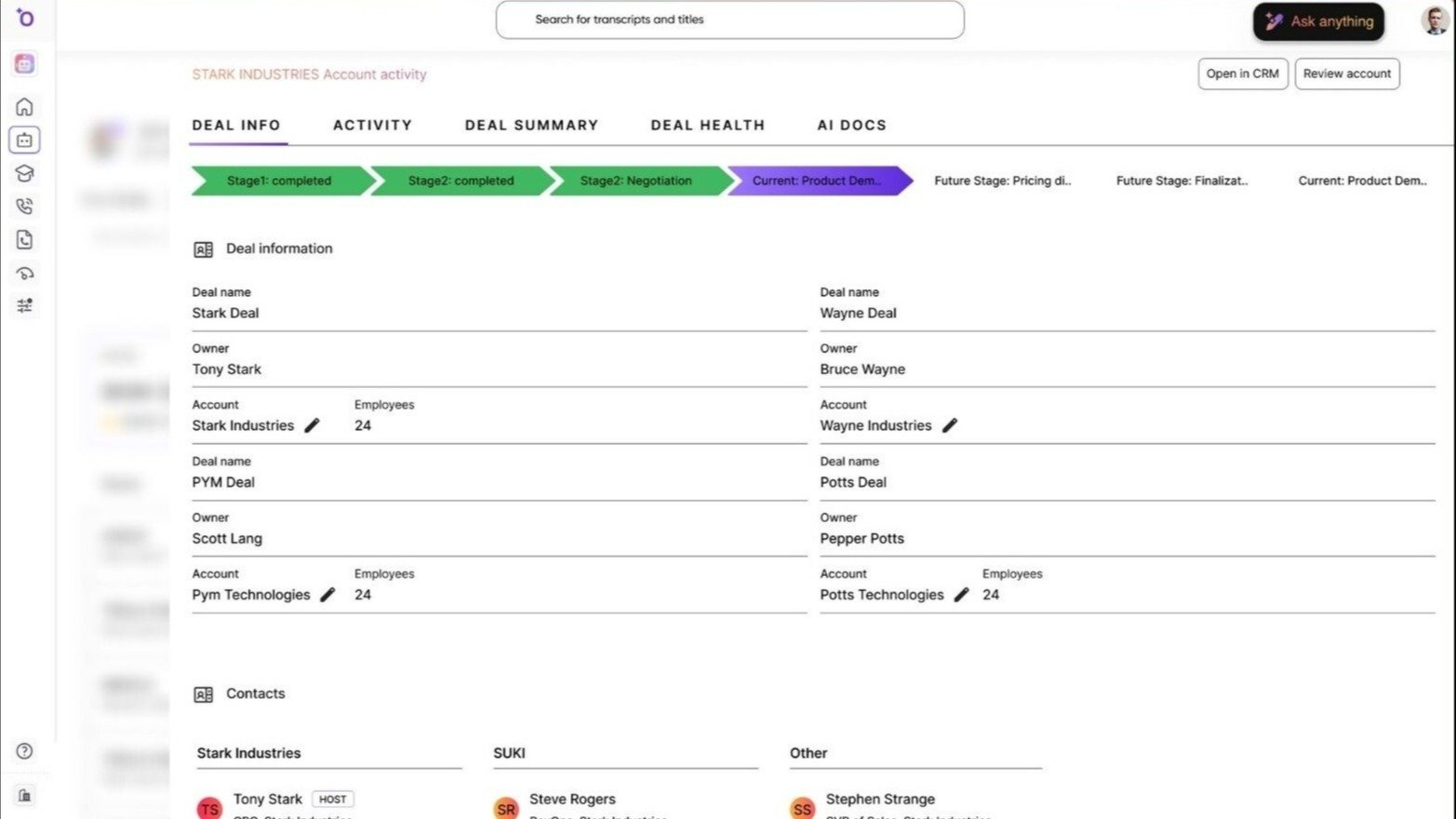Select the Current: Product Demo stage chevron
Screen dimensions: 1456x819
[x=816, y=181]
